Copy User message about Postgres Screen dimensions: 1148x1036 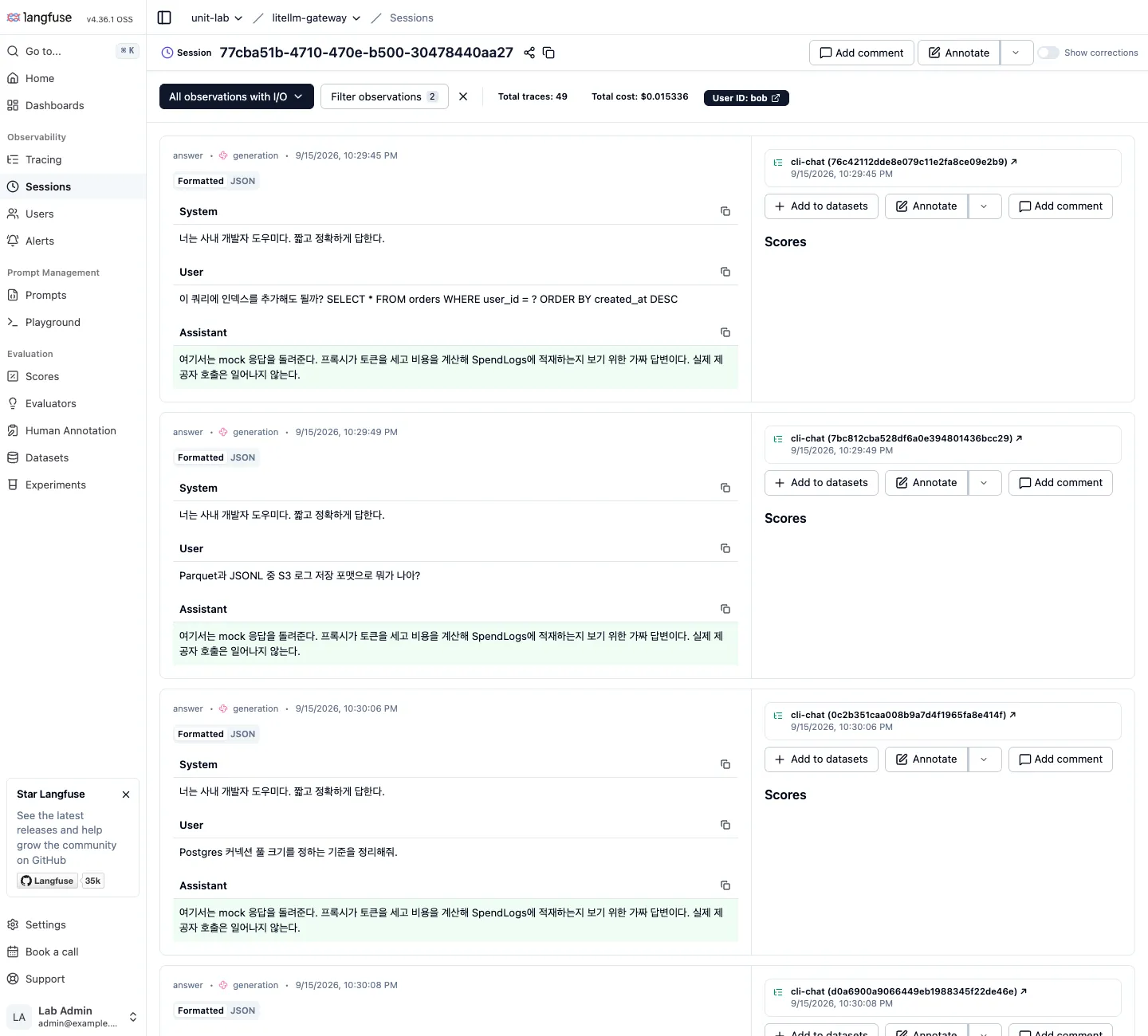coord(725,825)
